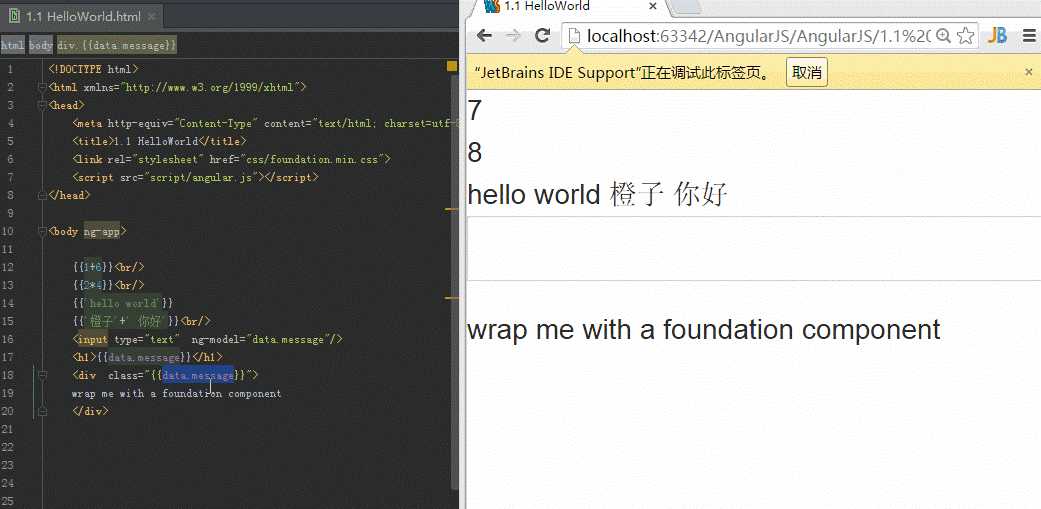Click the script/angular.js src value
The height and width of the screenshot is (509, 1041).
pyautogui.click(x=204, y=177)
